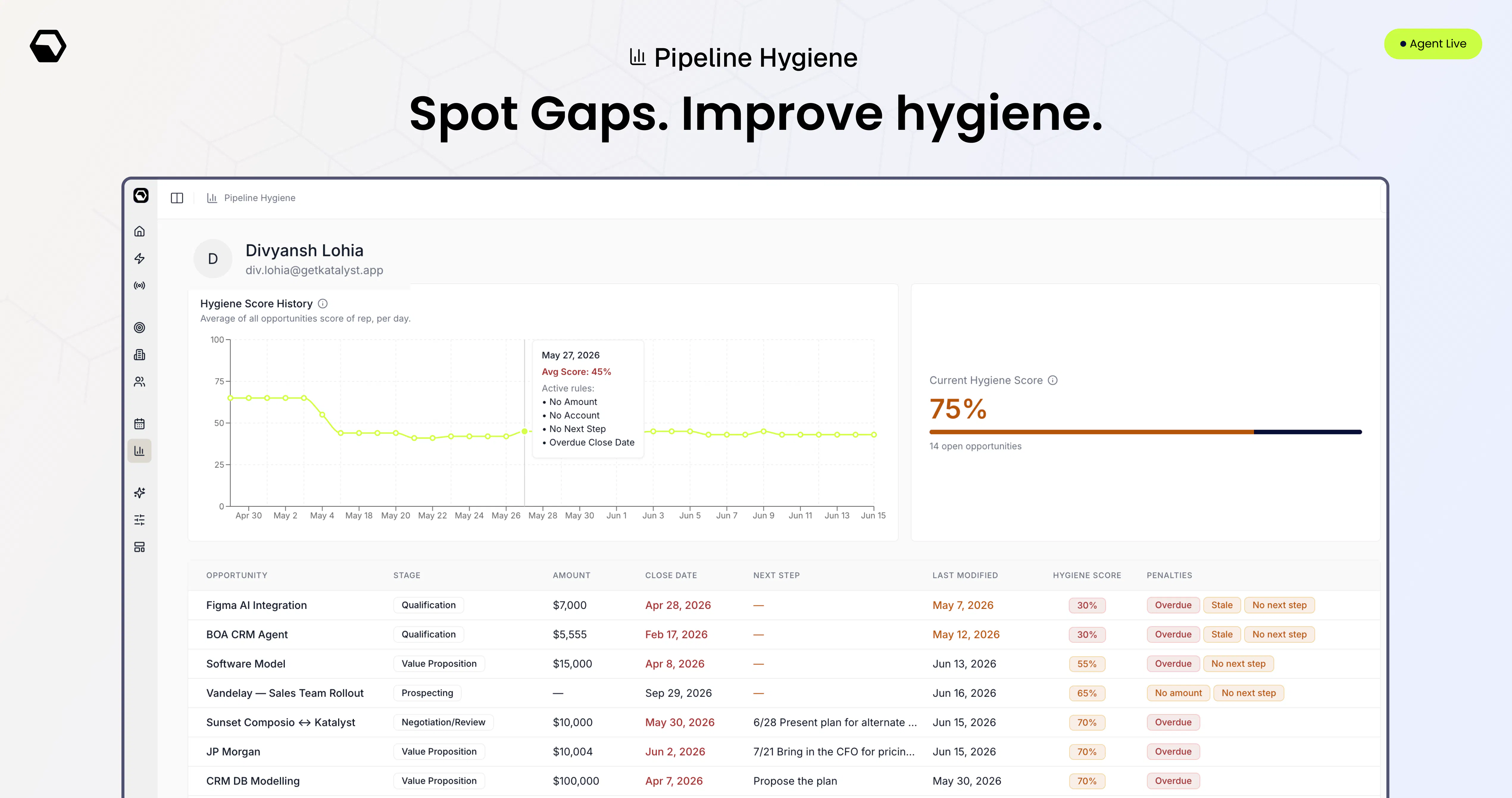Click the Pipeline Hygiene breadcrumb in top bar
Screen dimensions: 1512x798
point(251,199)
